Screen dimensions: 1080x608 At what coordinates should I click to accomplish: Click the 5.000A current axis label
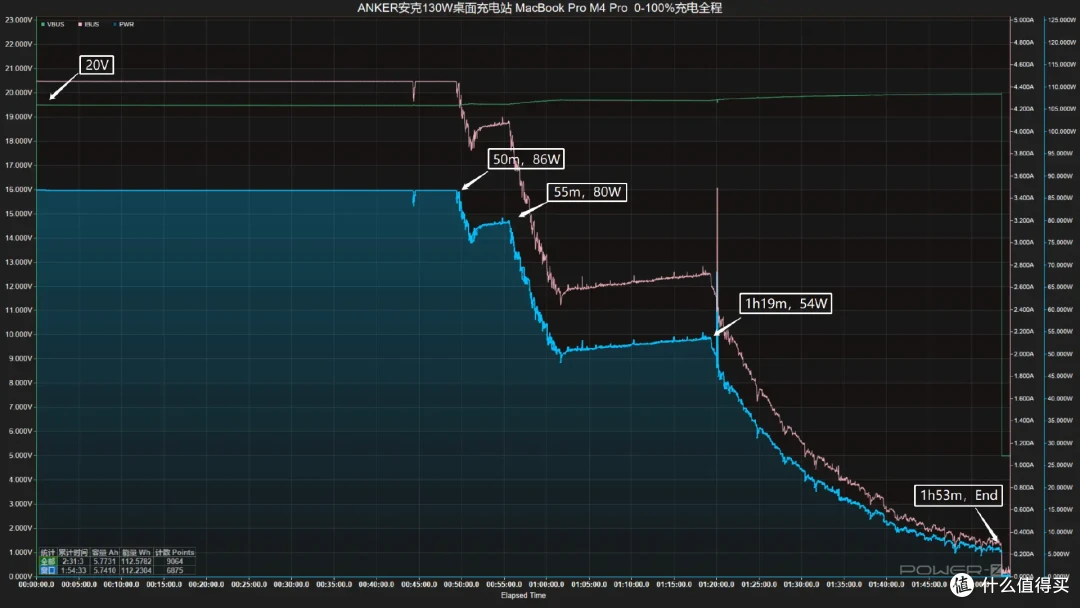(x=1023, y=20)
